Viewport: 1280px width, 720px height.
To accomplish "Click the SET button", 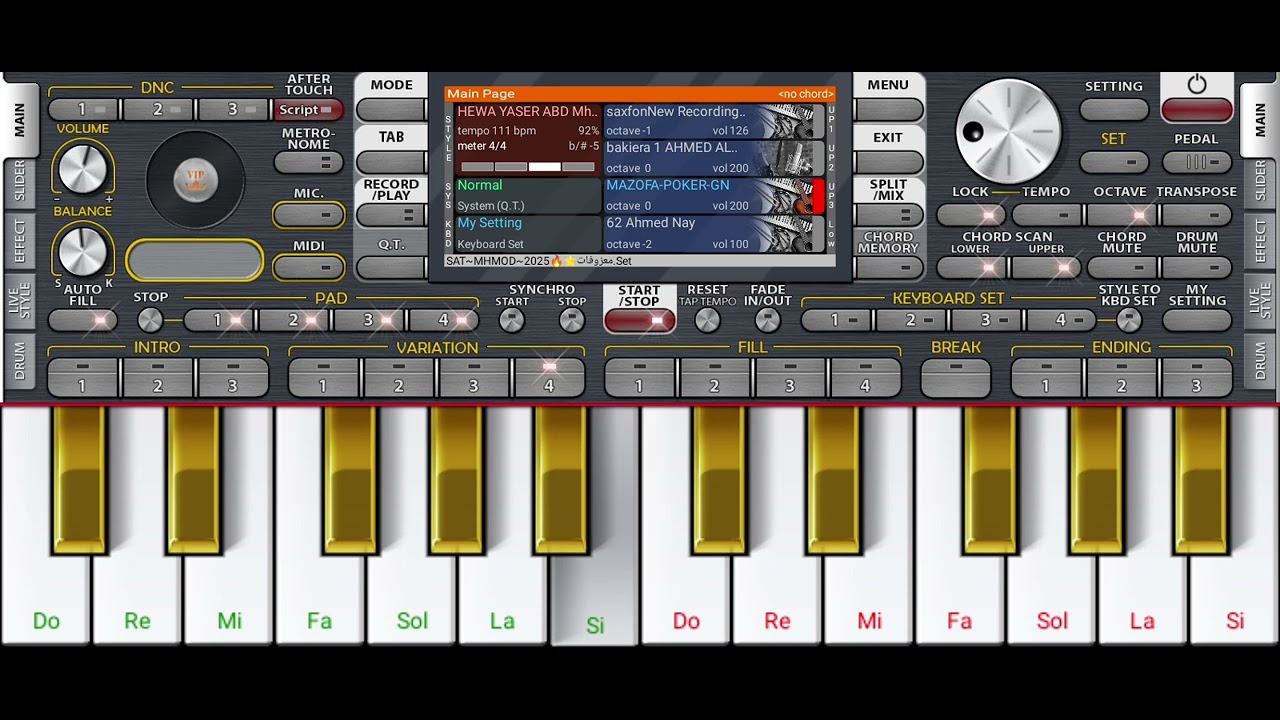I will click(x=1114, y=162).
